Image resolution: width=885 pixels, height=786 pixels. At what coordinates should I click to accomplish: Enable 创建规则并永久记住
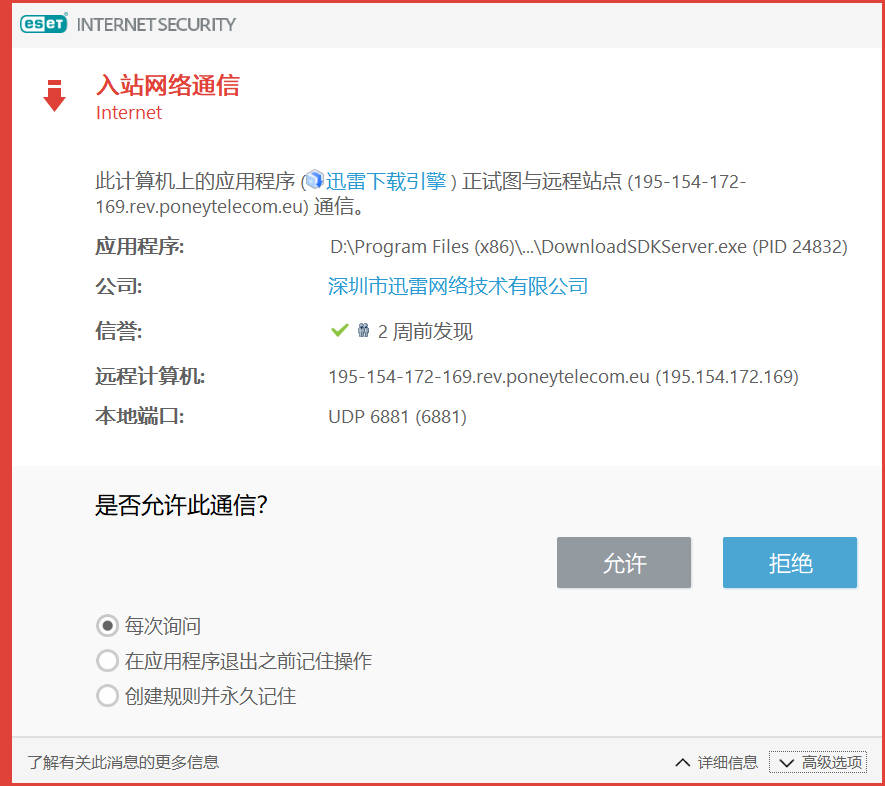click(108, 696)
